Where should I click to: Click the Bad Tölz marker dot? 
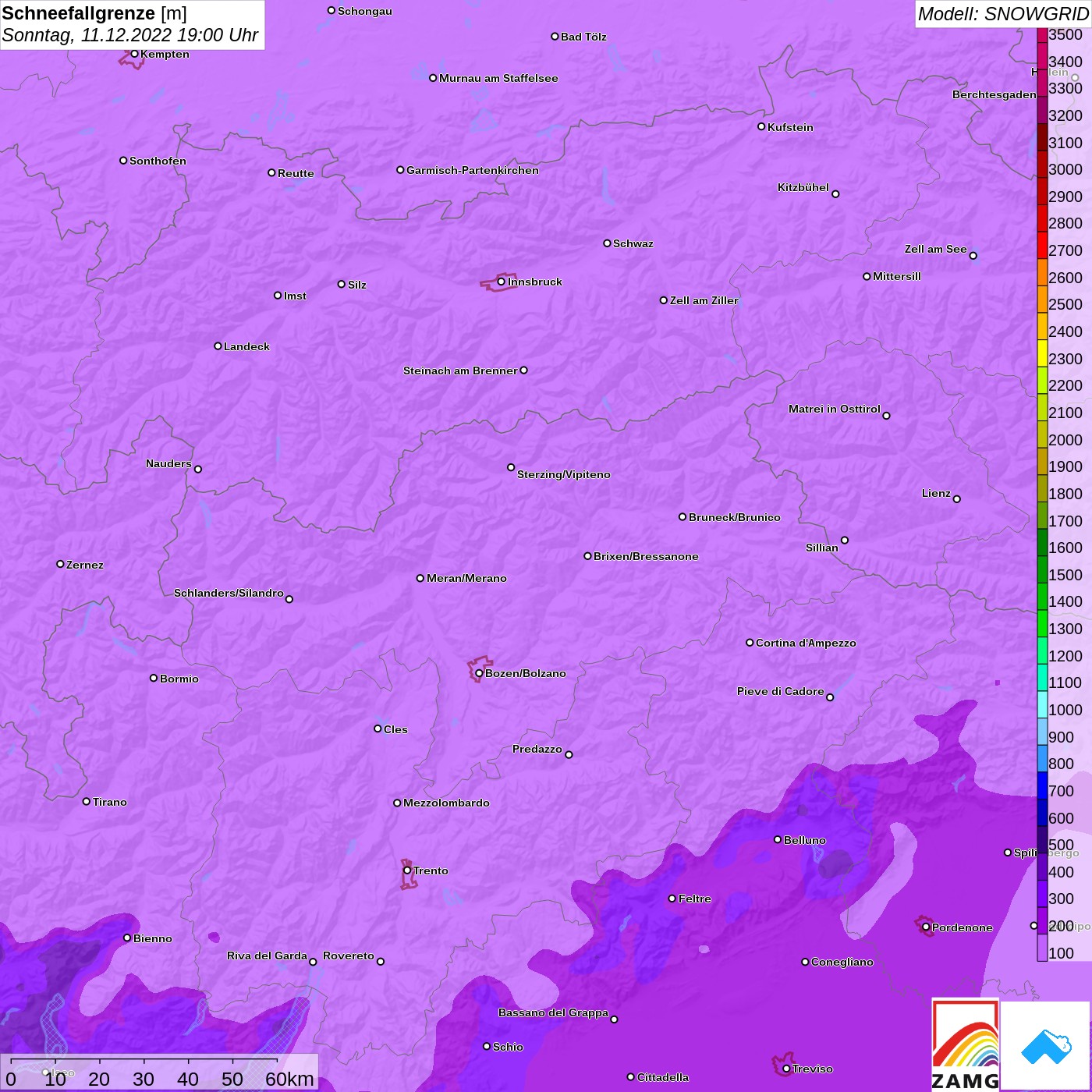click(x=555, y=37)
